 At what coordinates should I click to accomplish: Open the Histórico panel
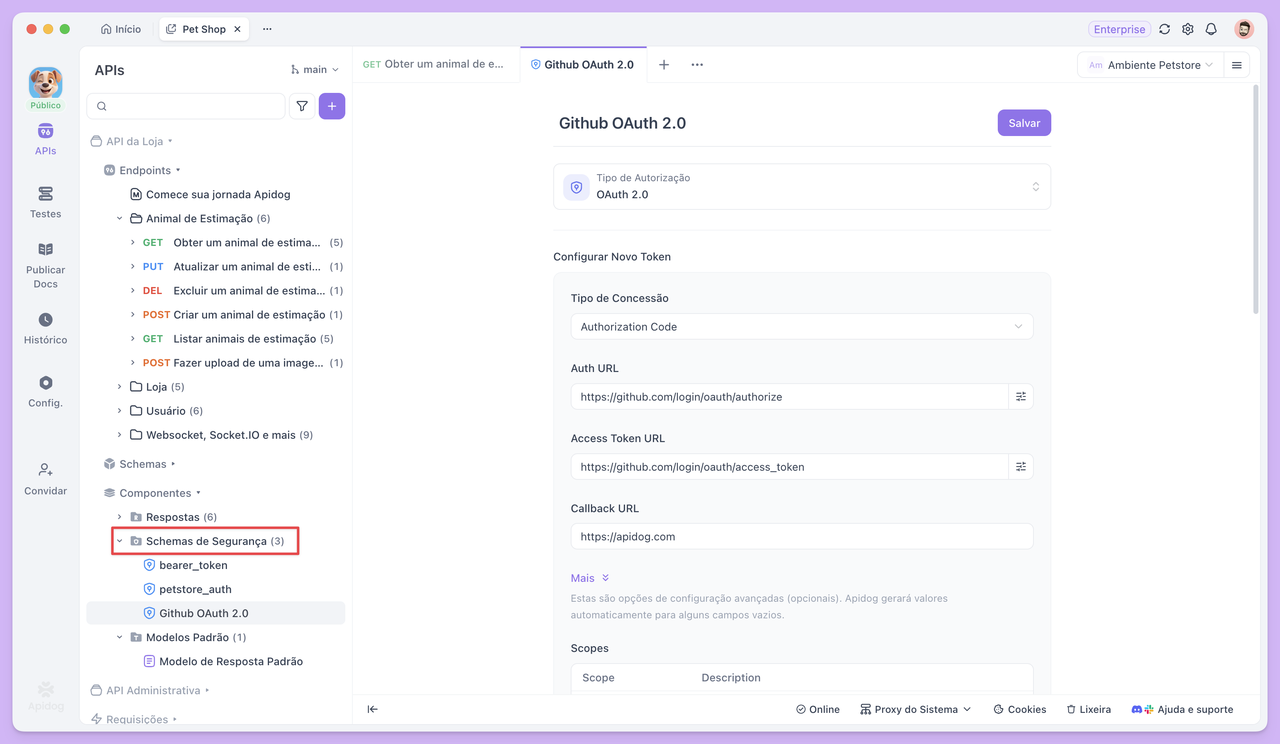point(45,328)
